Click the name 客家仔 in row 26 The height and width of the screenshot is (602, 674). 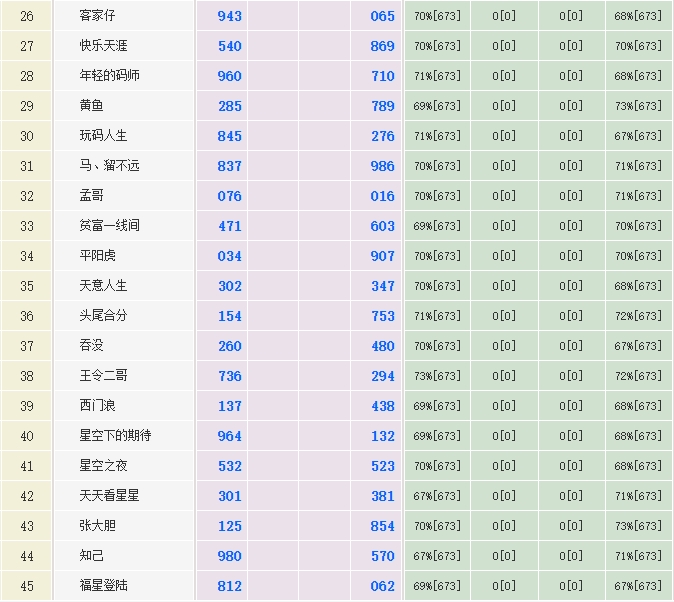click(98, 16)
